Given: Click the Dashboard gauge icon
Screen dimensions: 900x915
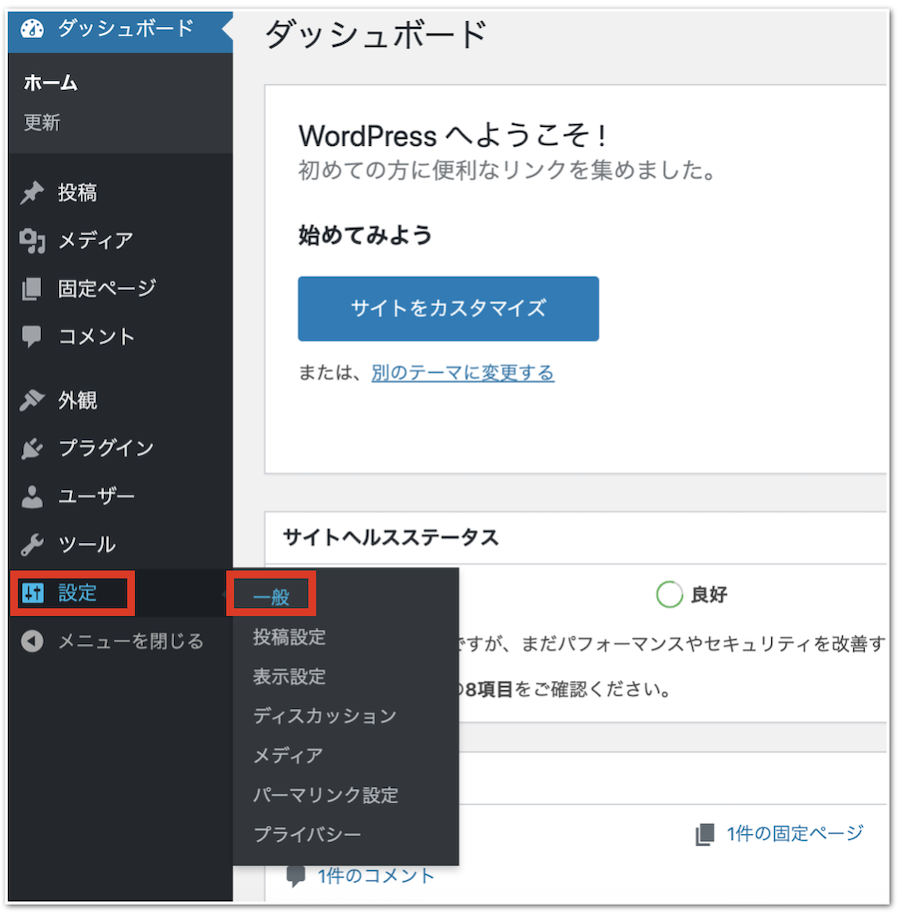Looking at the screenshot, I should click(x=33, y=29).
